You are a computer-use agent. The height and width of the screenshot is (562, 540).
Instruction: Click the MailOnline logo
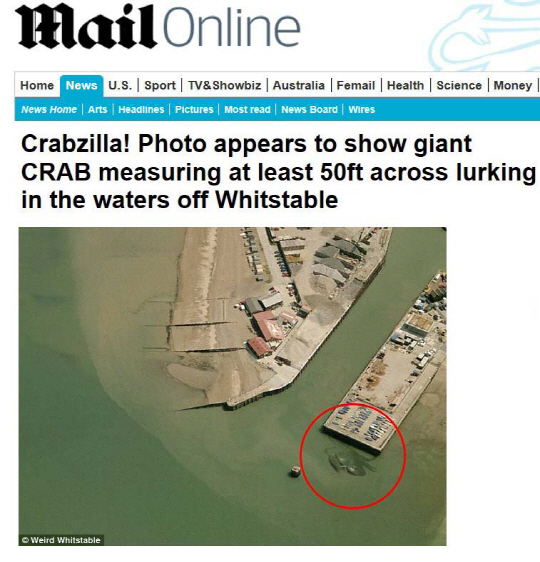(158, 26)
